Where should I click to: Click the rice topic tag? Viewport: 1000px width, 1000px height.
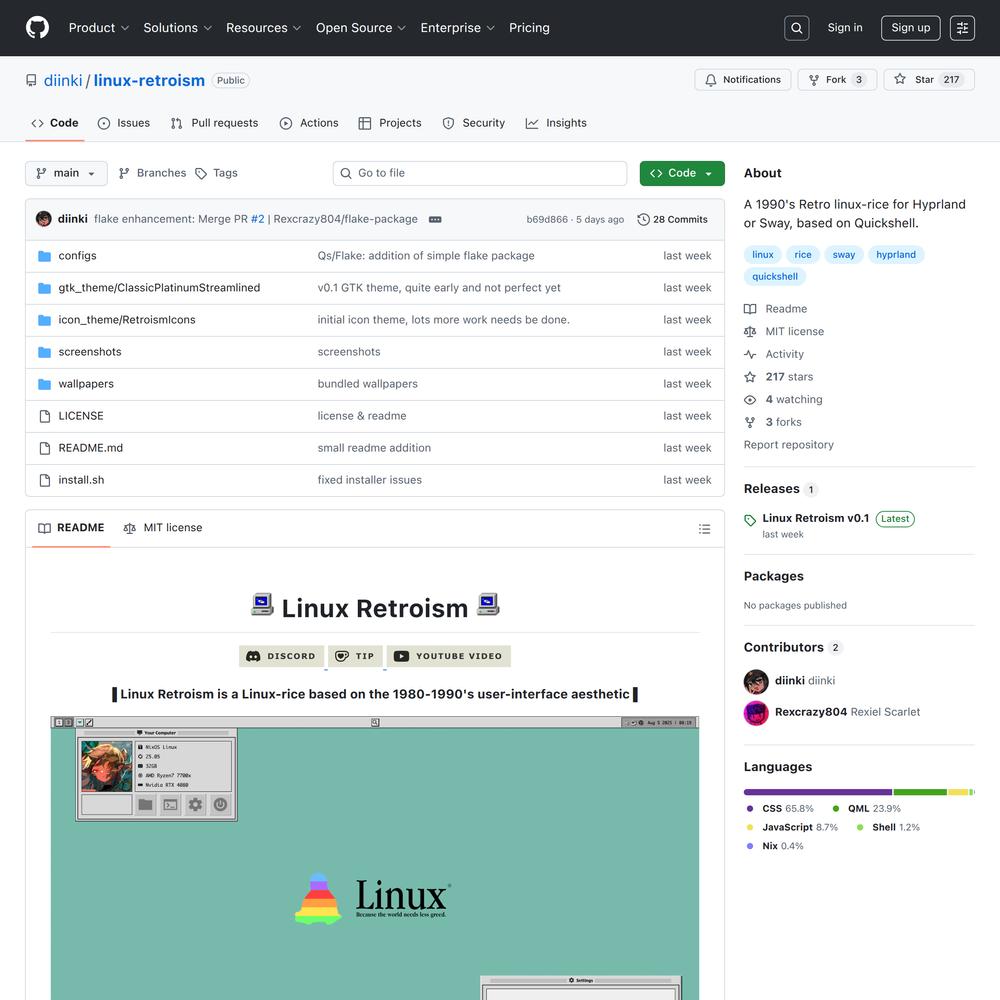coord(803,255)
